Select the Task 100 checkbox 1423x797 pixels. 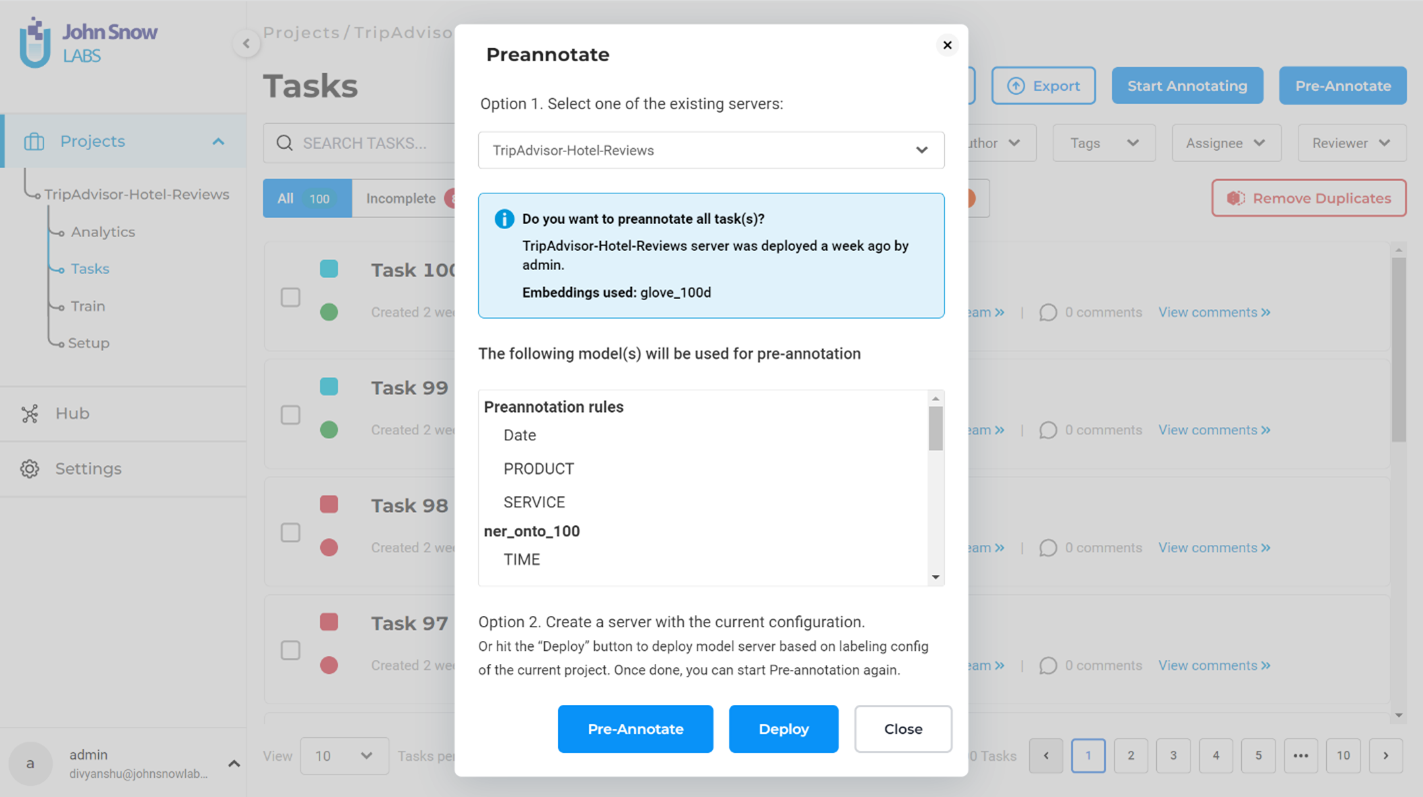pyautogui.click(x=290, y=297)
